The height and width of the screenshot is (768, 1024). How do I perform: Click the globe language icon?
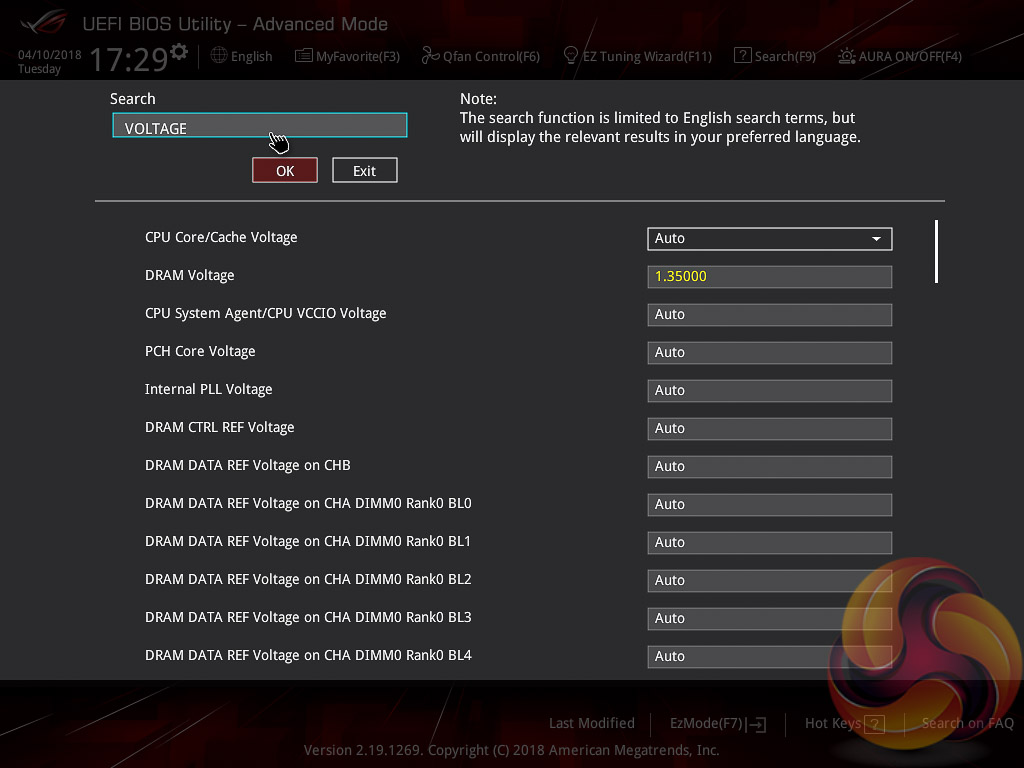(x=219, y=56)
